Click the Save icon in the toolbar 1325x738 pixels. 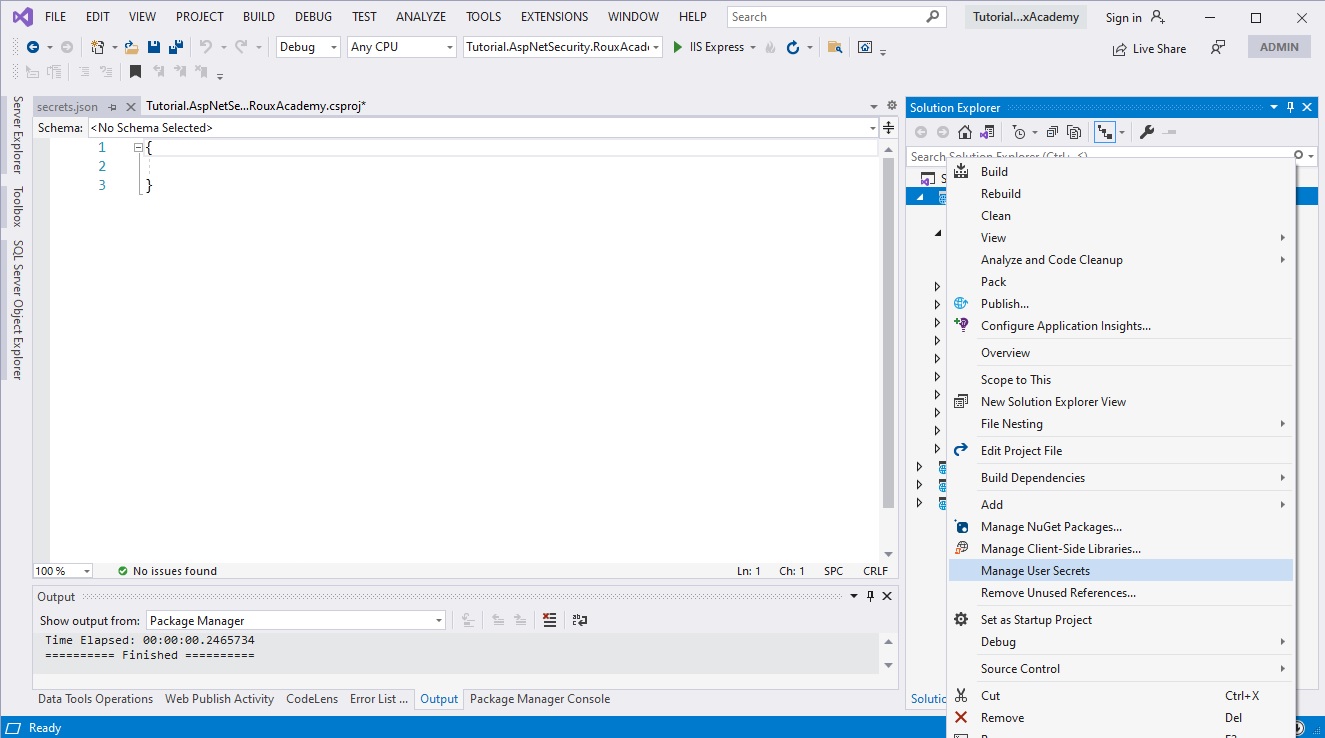[152, 46]
